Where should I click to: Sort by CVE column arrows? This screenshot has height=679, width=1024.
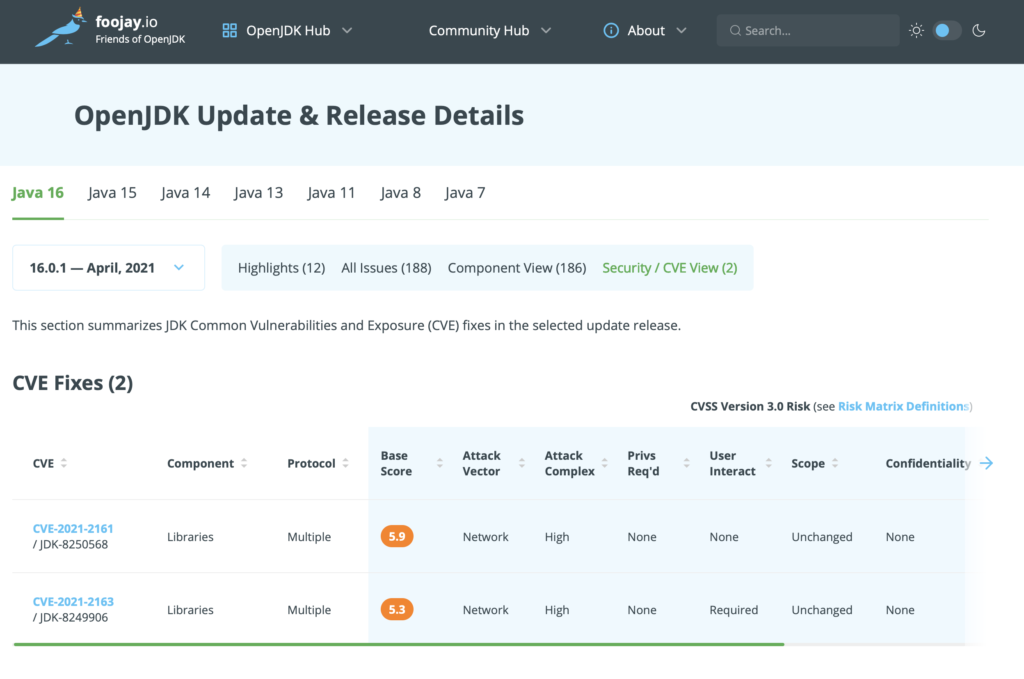(63, 463)
